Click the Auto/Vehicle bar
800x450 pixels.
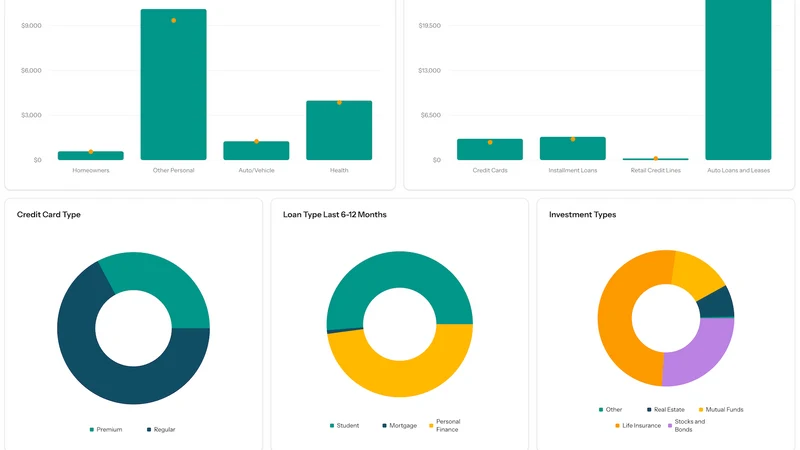tap(256, 151)
